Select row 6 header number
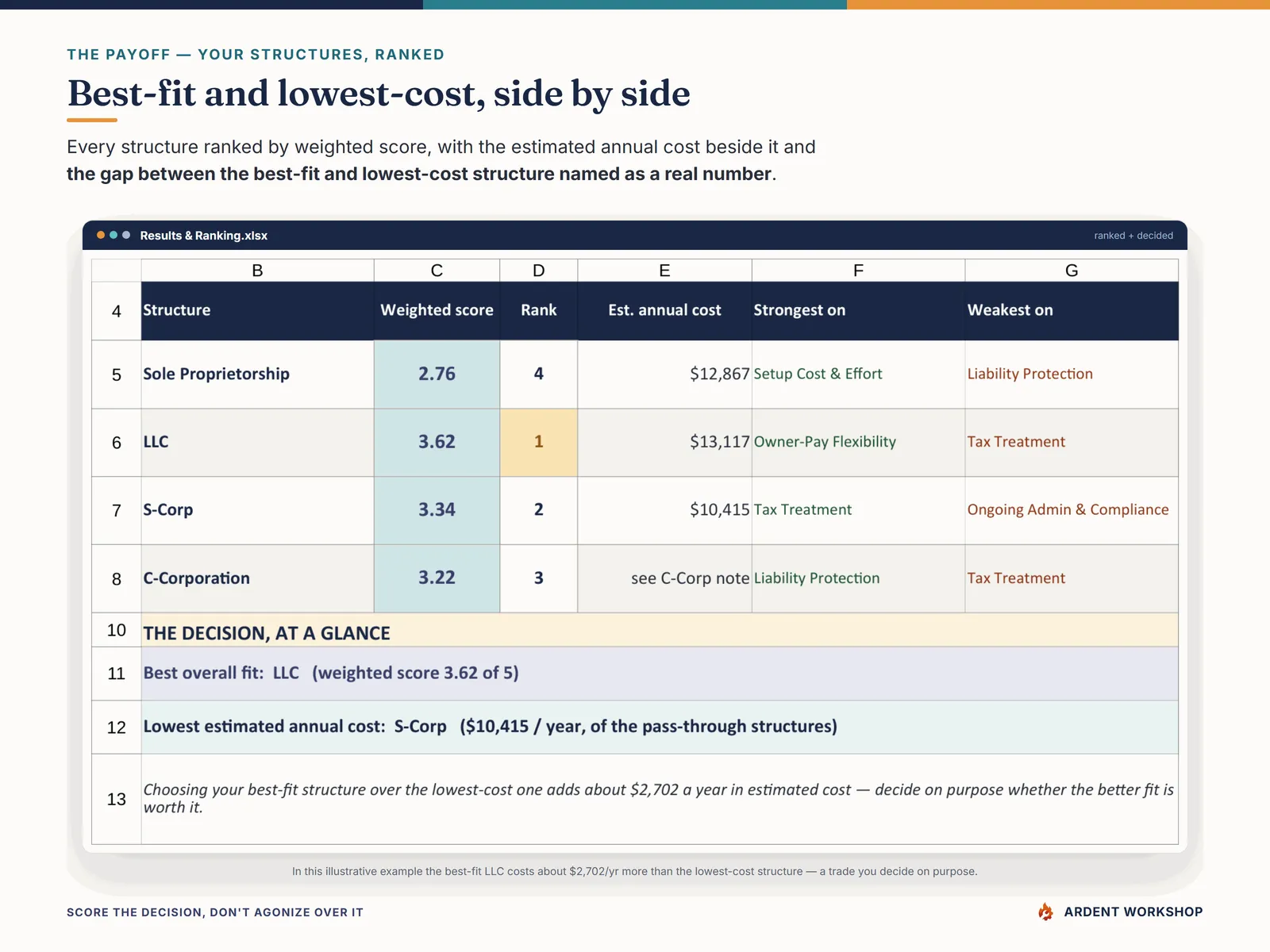The image size is (1270, 952). click(117, 443)
